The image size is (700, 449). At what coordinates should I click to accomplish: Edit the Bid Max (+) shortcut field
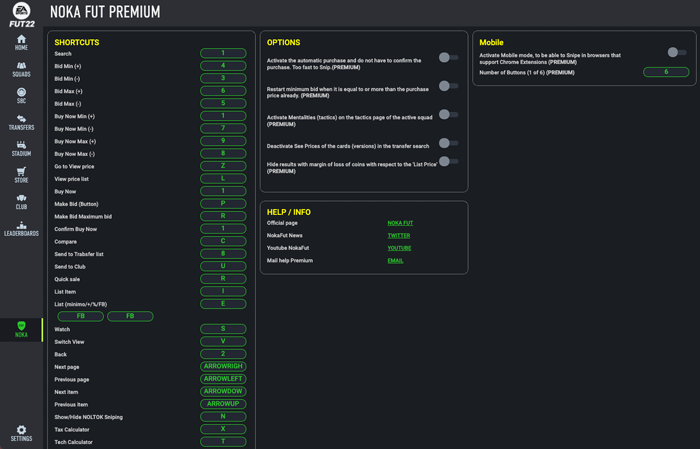click(223, 91)
